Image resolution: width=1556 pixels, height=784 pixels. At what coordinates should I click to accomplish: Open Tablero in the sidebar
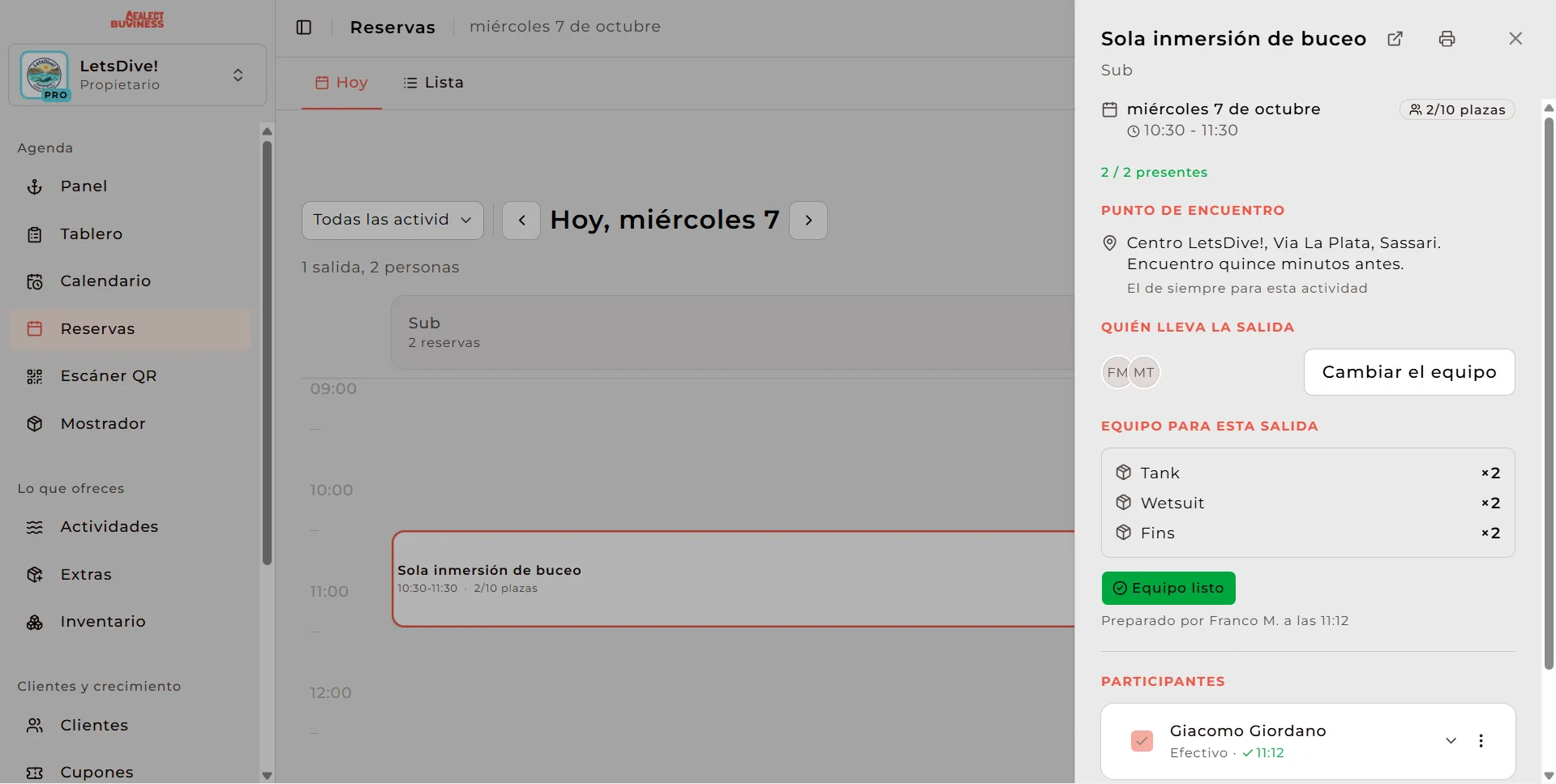[x=130, y=234]
